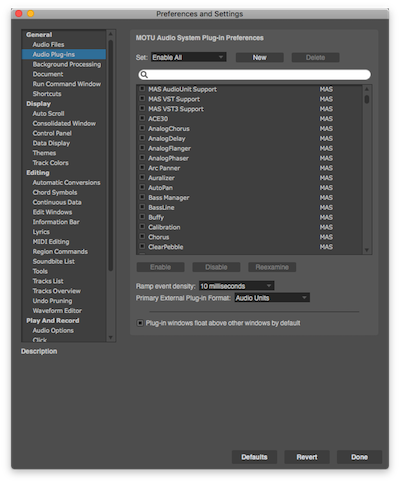The image size is (400, 483).
Task: Click the Disable plug-in button
Action: 216,267
